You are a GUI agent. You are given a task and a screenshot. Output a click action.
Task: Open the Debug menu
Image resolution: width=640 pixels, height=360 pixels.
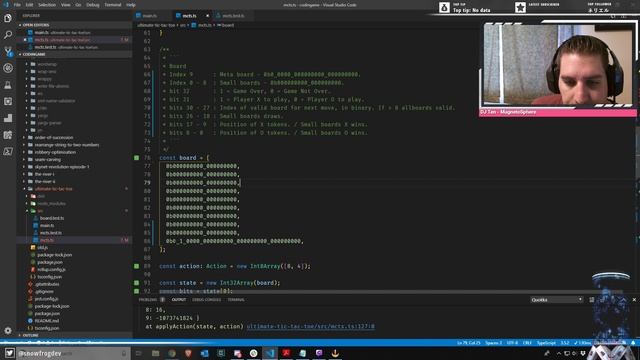coord(93,5)
